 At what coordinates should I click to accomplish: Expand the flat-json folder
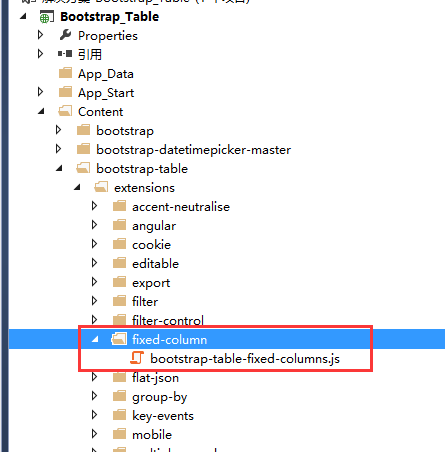(x=94, y=377)
